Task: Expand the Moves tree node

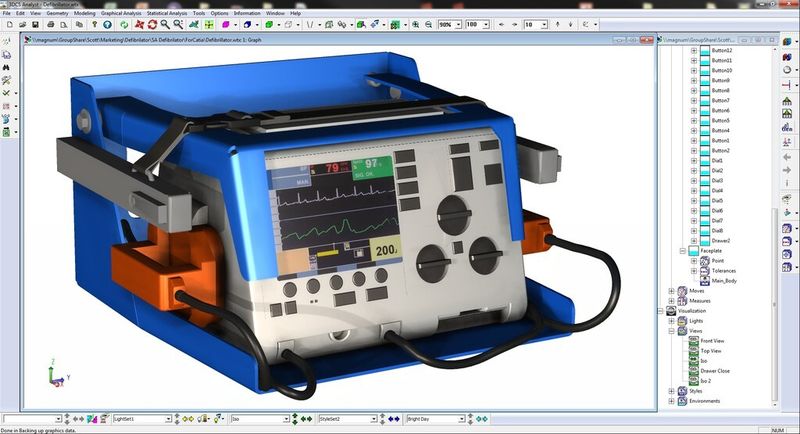Action: click(671, 291)
